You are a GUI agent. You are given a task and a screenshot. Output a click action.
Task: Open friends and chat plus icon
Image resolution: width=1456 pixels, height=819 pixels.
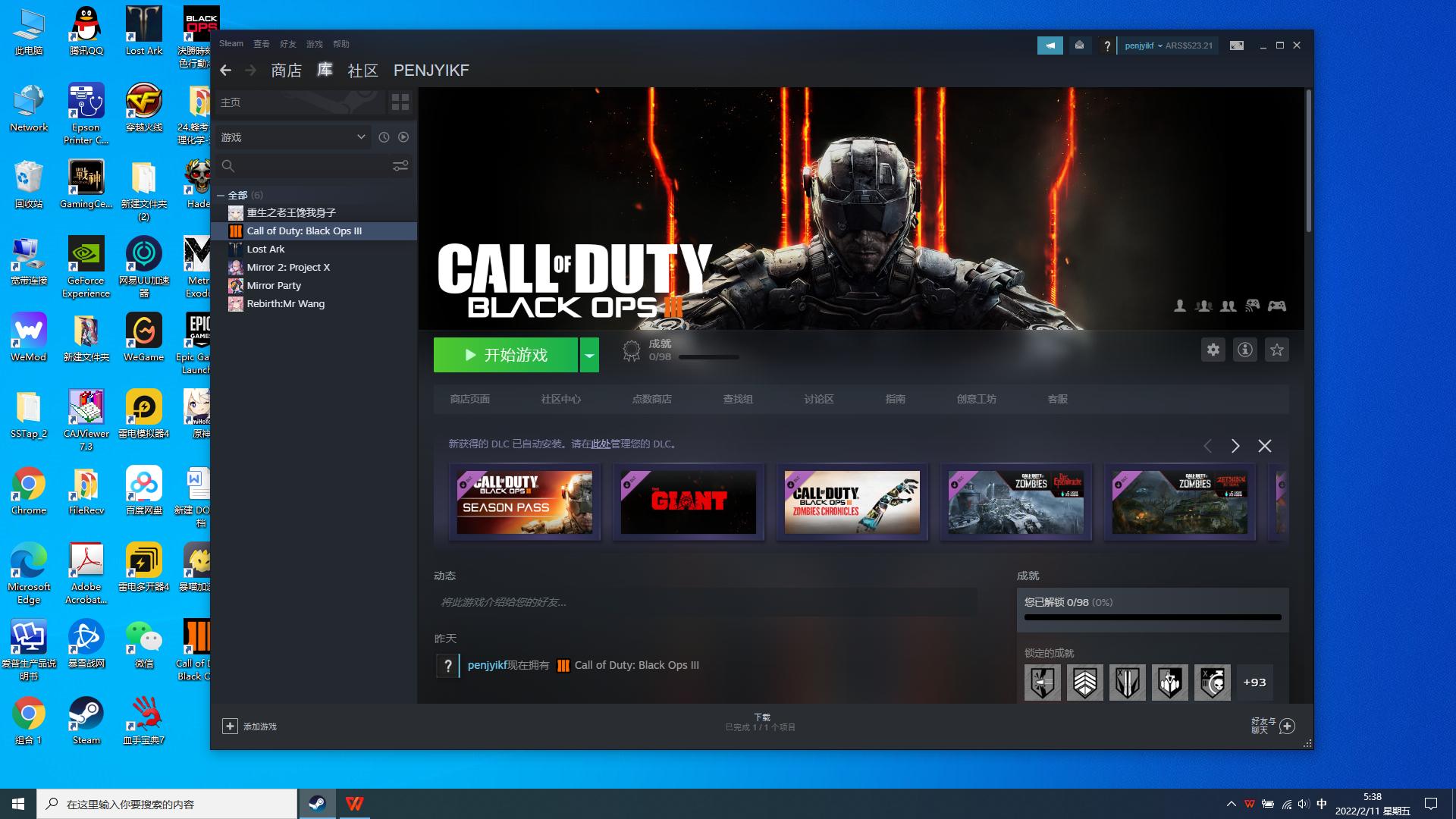(1287, 726)
